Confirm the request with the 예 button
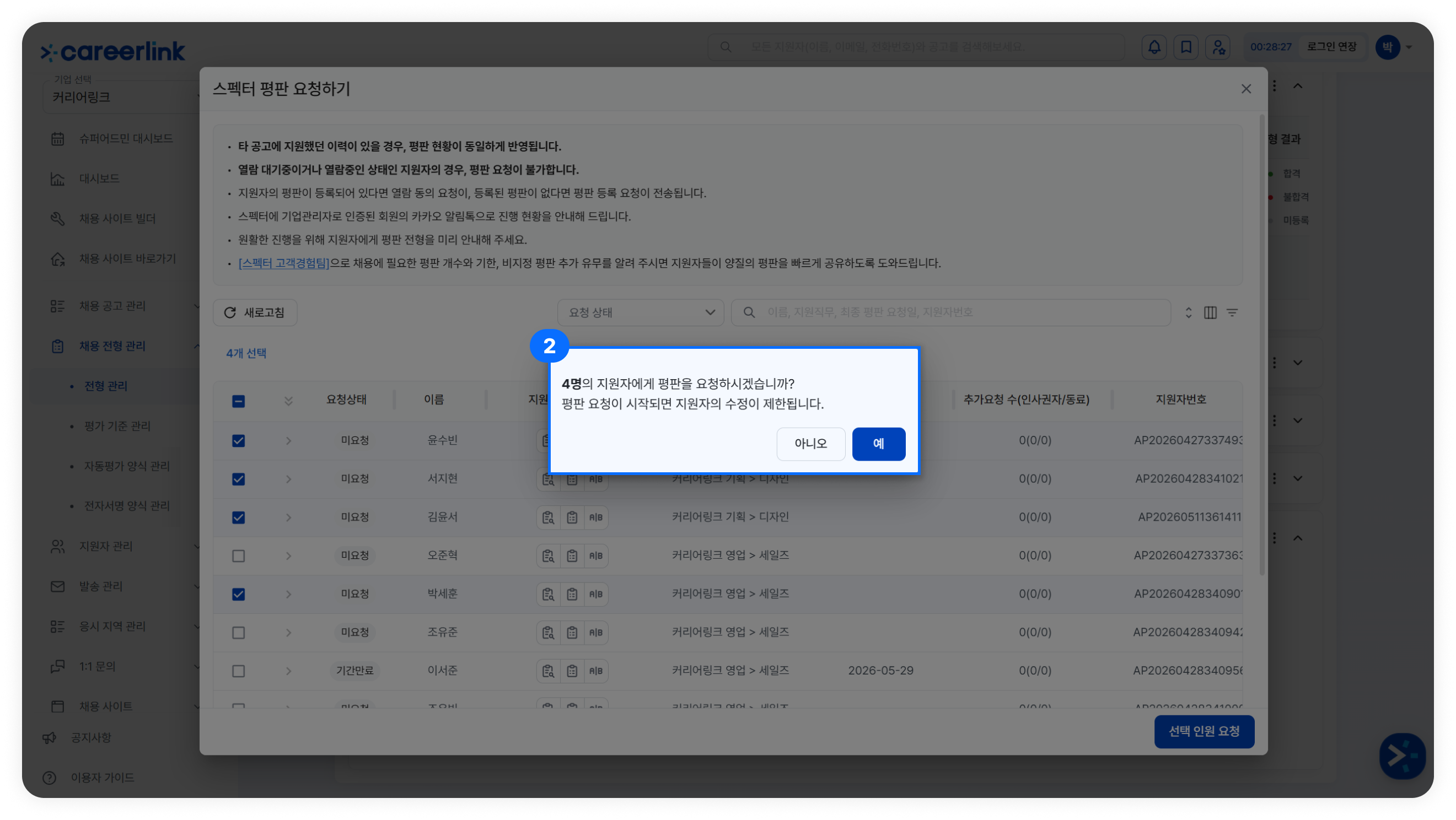This screenshot has width=1456, height=820. tap(878, 444)
